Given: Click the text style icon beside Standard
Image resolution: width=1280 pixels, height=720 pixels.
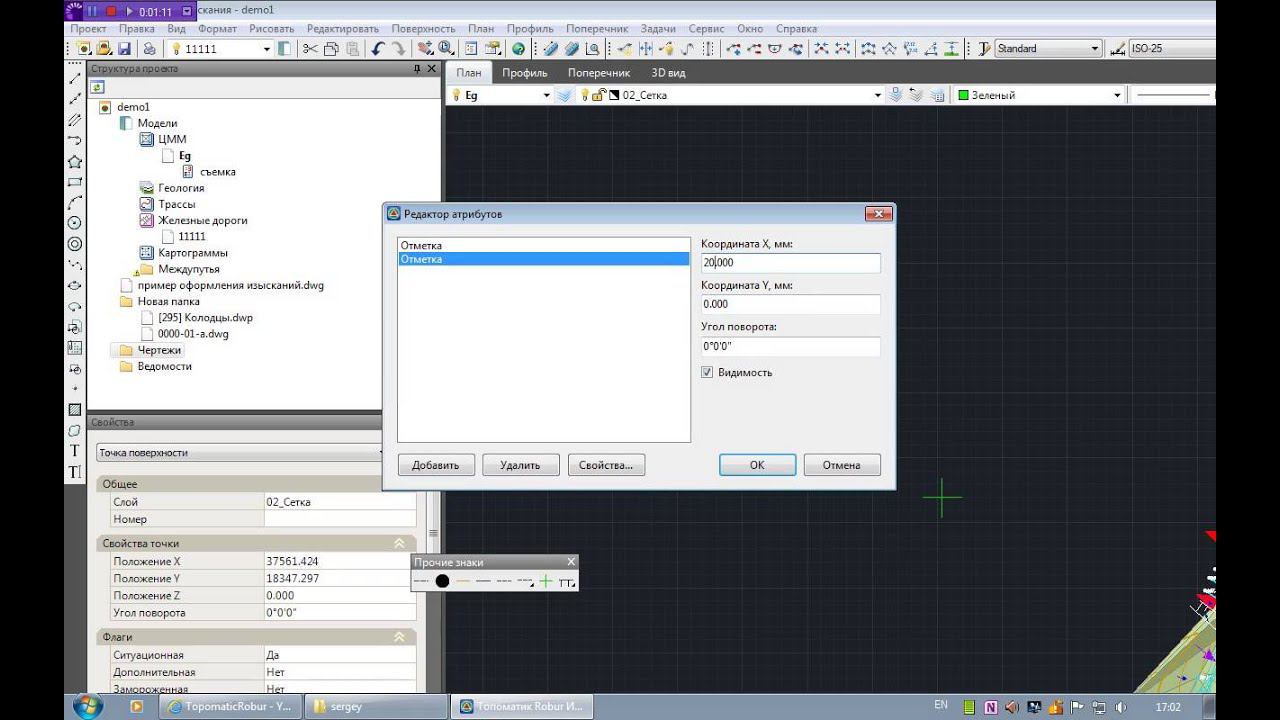Looking at the screenshot, I should click(x=984, y=49).
